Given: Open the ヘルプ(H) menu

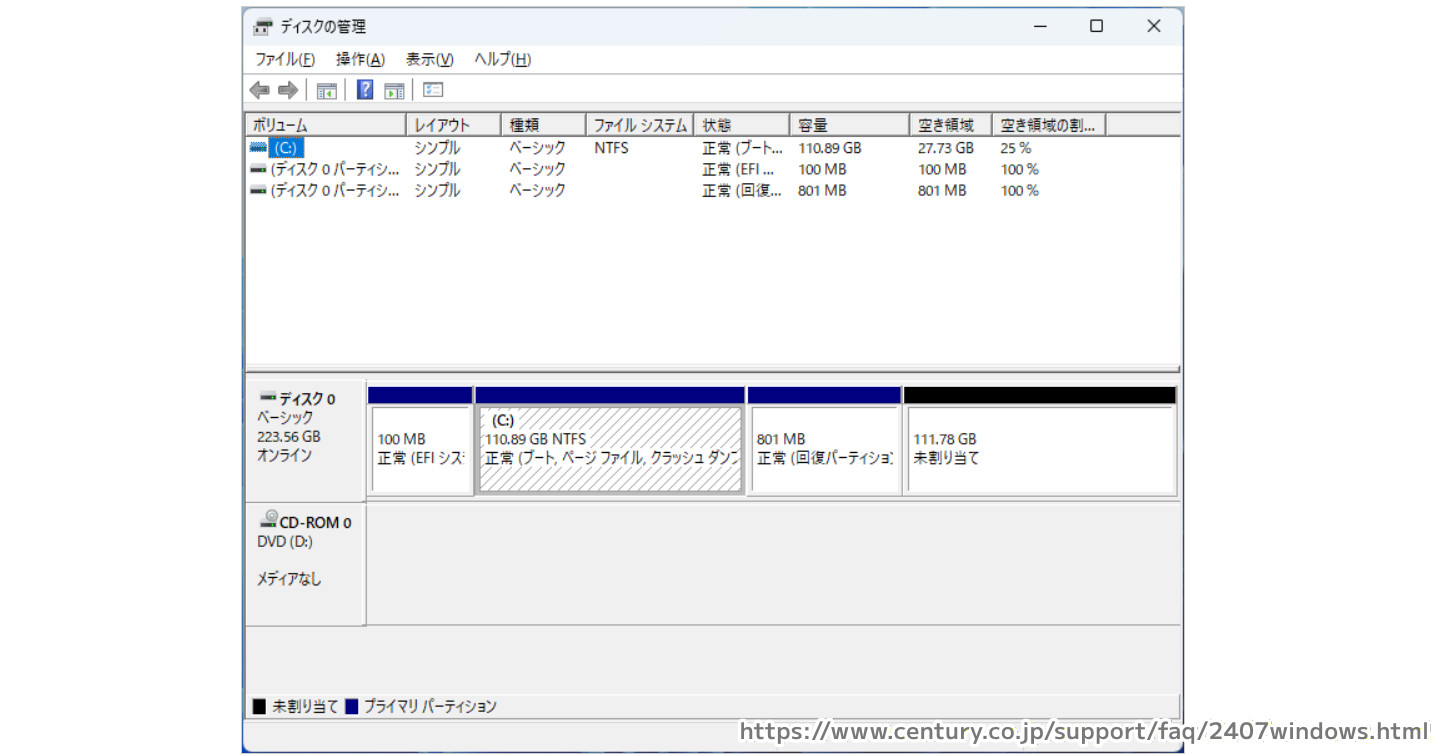Looking at the screenshot, I should pyautogui.click(x=502, y=59).
